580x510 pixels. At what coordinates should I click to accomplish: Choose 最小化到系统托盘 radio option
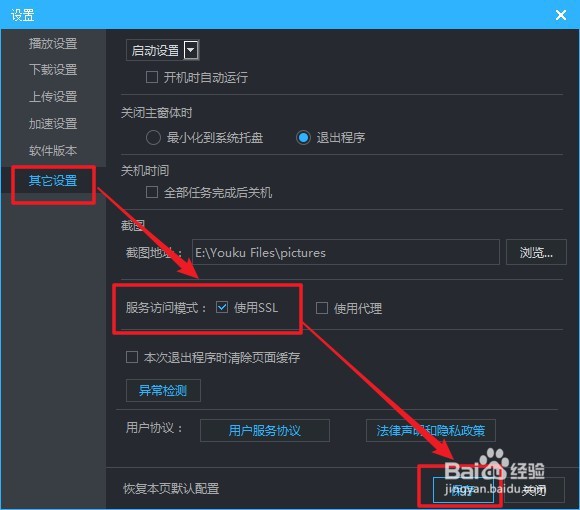[x=153, y=137]
